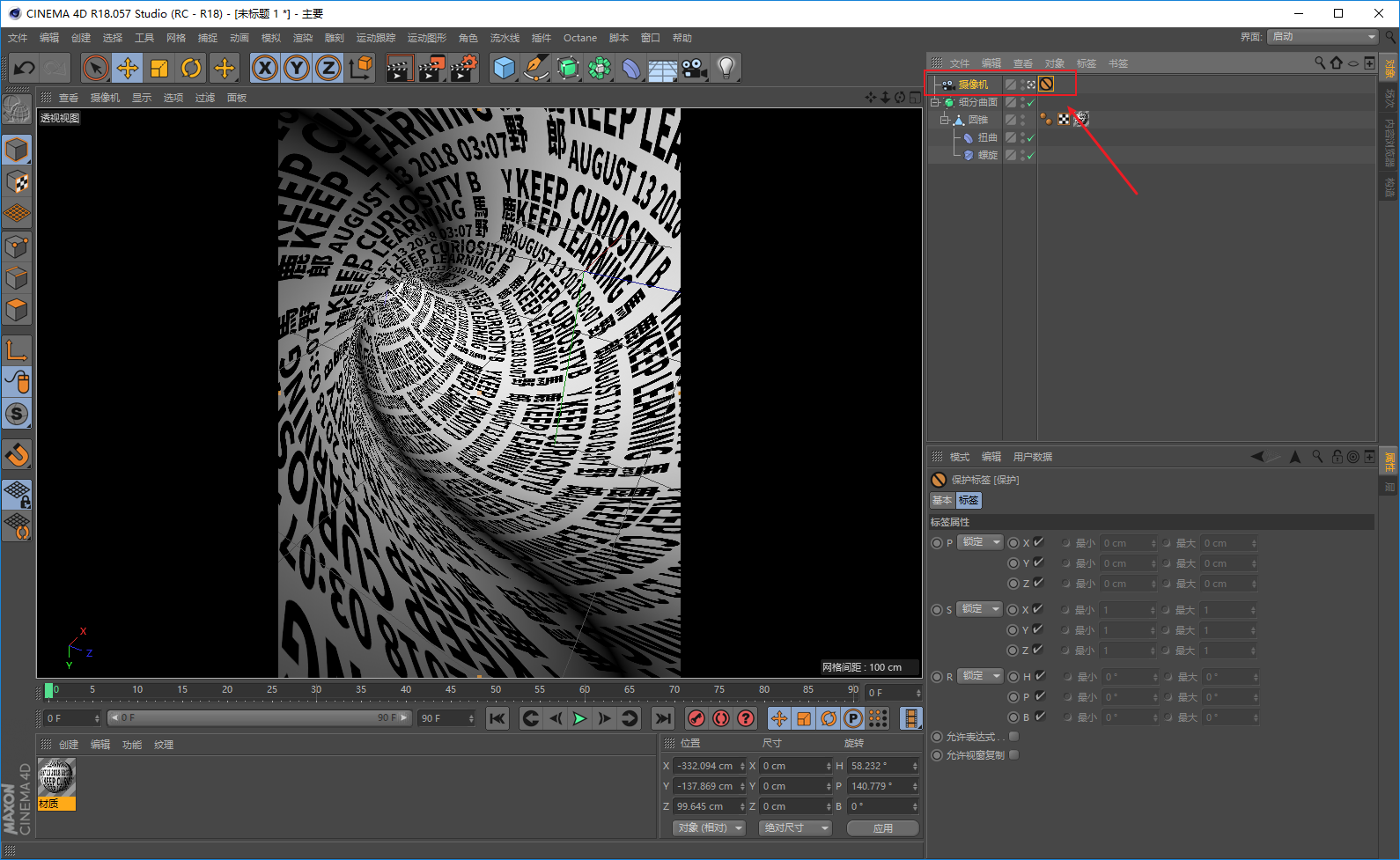This screenshot has height=860, width=1400.
Task: Toggle the Z axis lock
Action: pos(328,68)
